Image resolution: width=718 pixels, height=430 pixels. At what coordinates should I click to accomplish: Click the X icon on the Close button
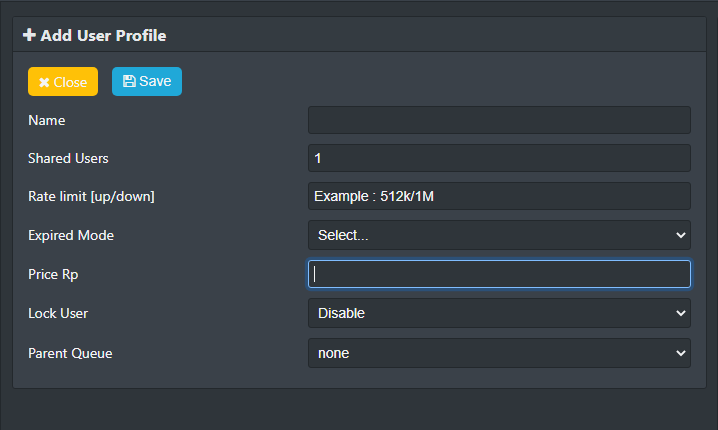point(44,82)
